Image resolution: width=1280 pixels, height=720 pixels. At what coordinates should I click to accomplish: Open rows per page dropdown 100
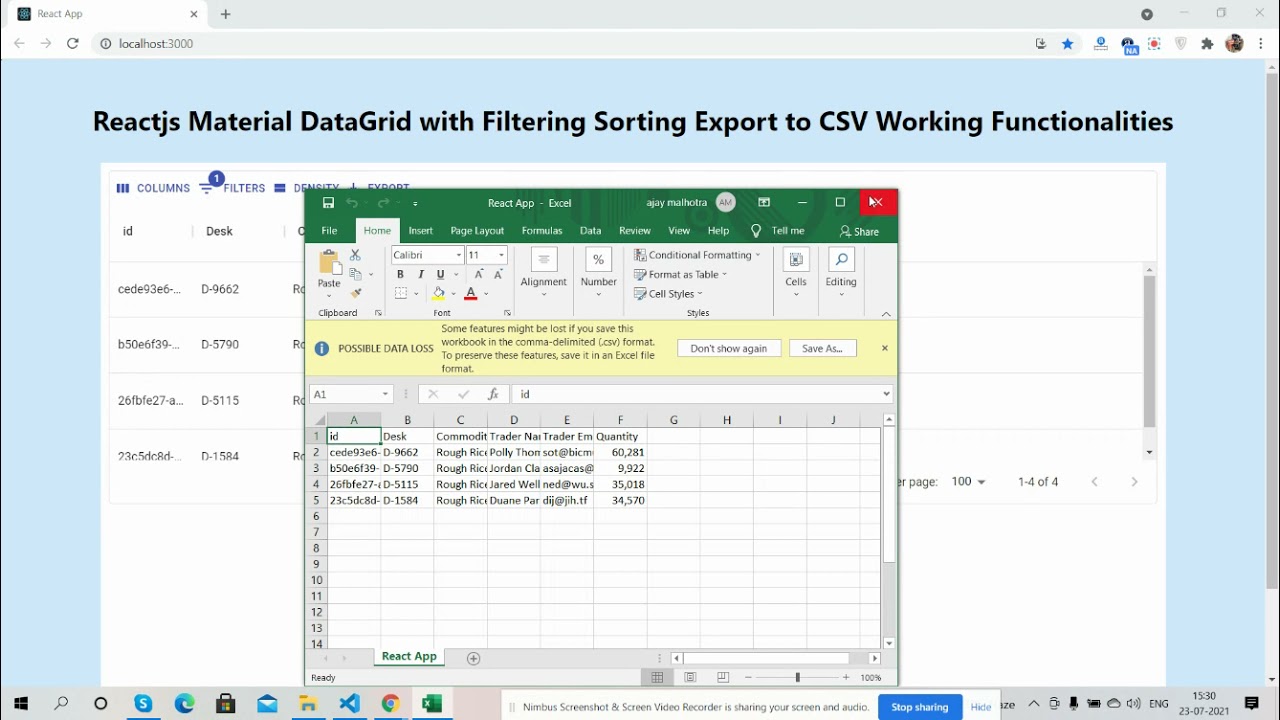(x=968, y=482)
